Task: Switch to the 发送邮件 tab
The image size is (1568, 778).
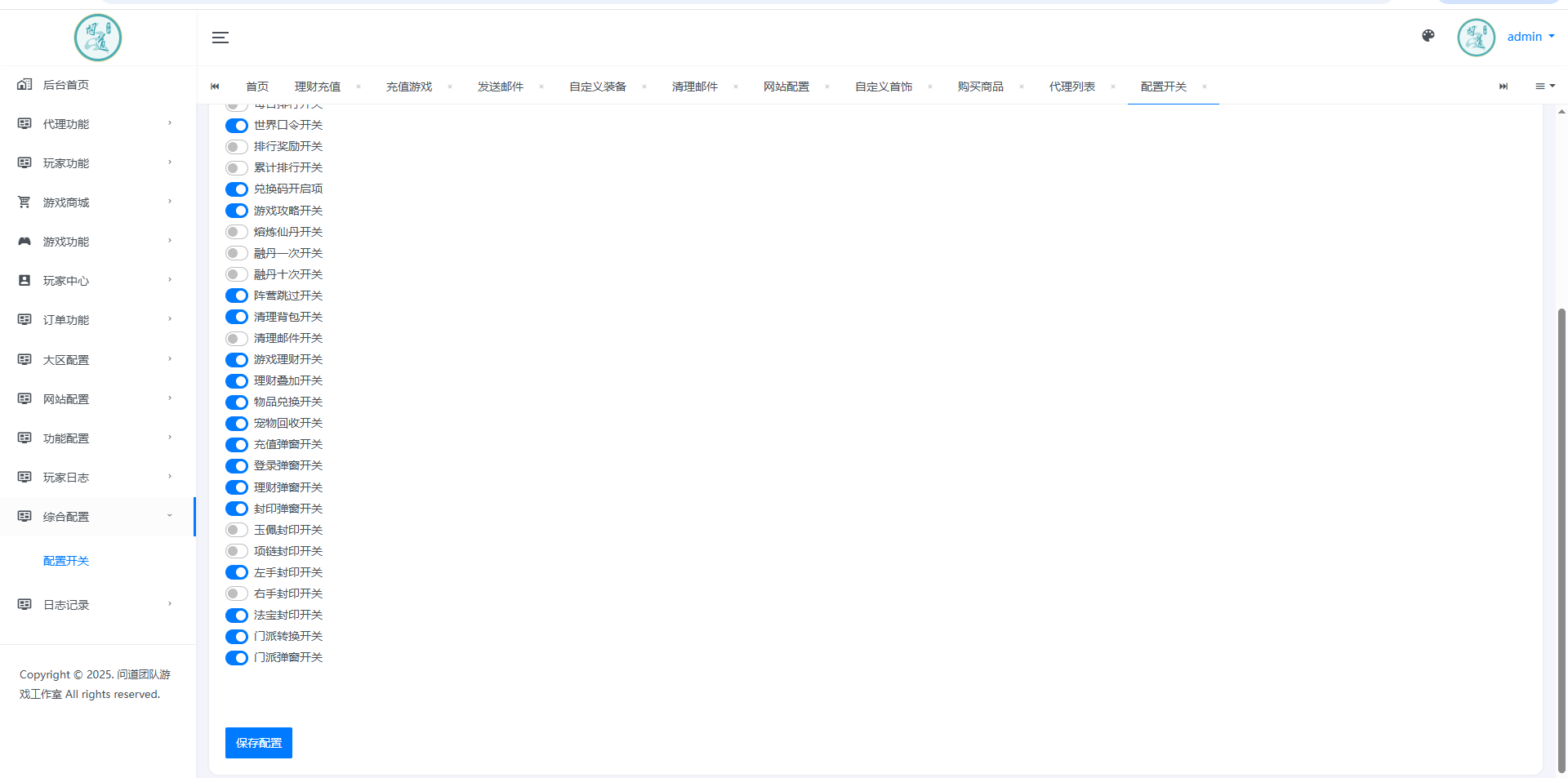Action: point(500,87)
